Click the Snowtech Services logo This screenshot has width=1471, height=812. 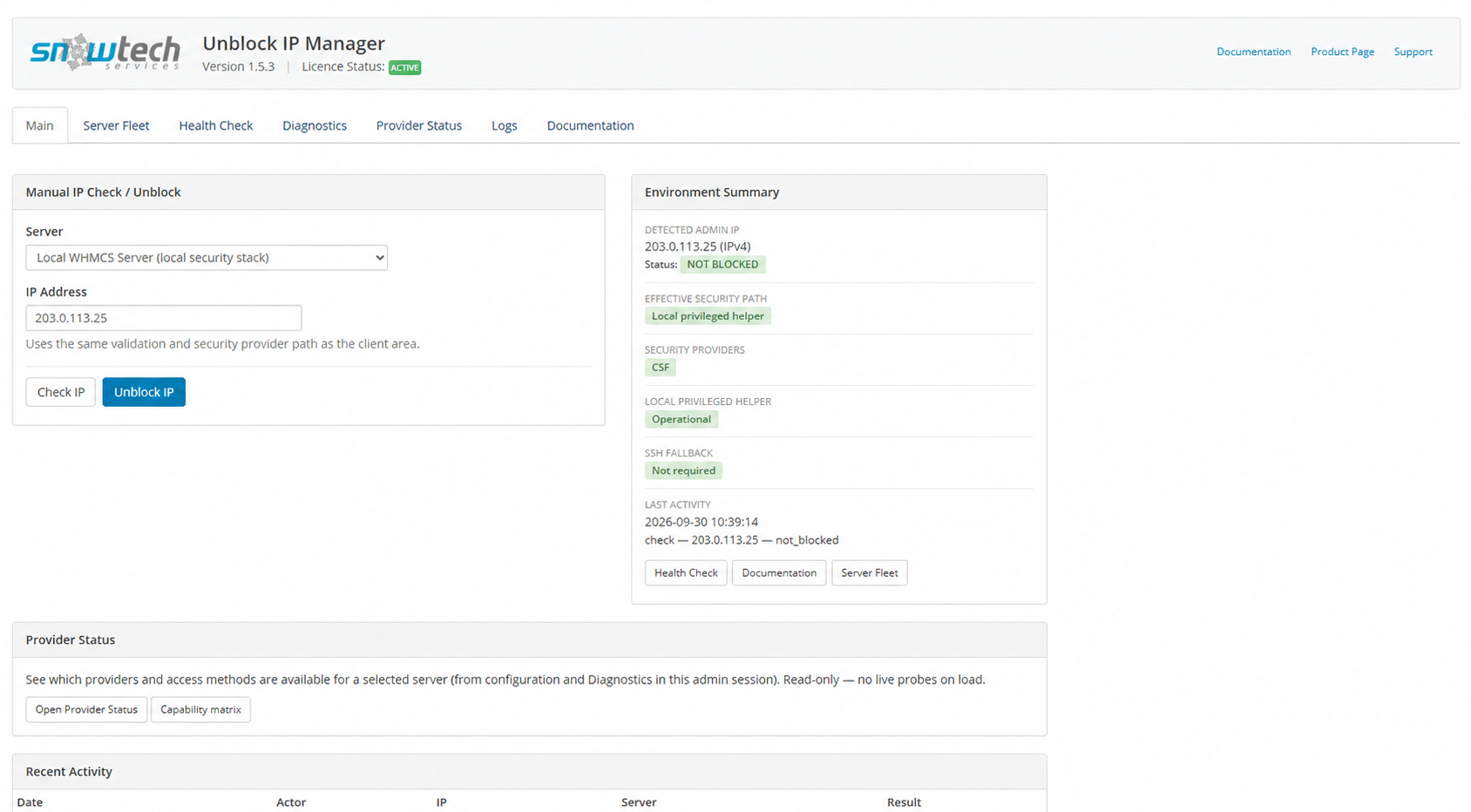click(x=105, y=52)
